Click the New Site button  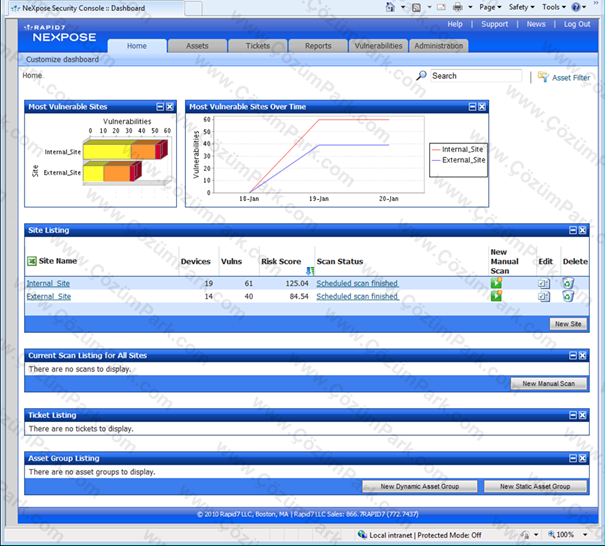568,324
